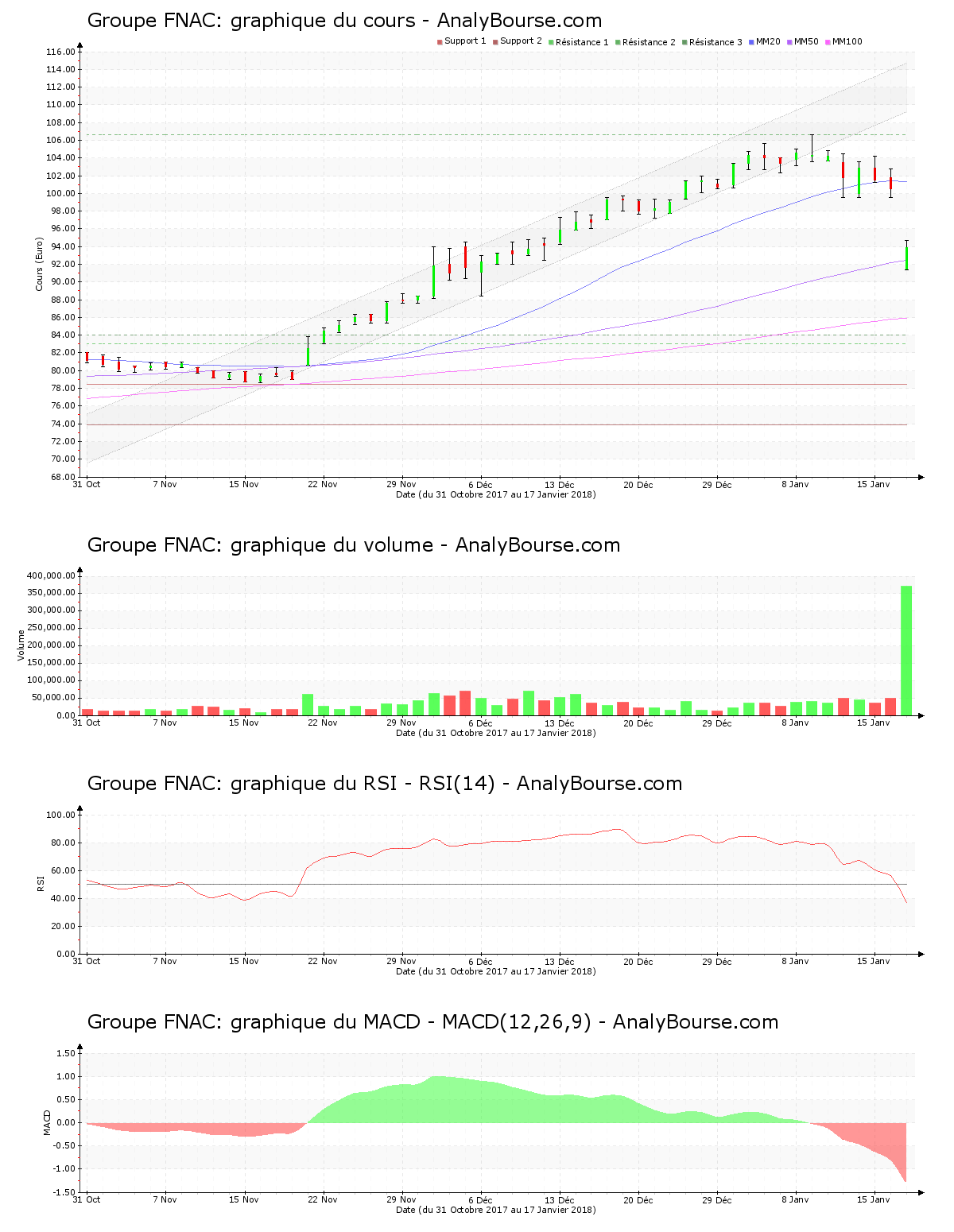Click the 400,000.00 value on the volume axis
This screenshot has width=954, height=1232.
tap(51, 575)
